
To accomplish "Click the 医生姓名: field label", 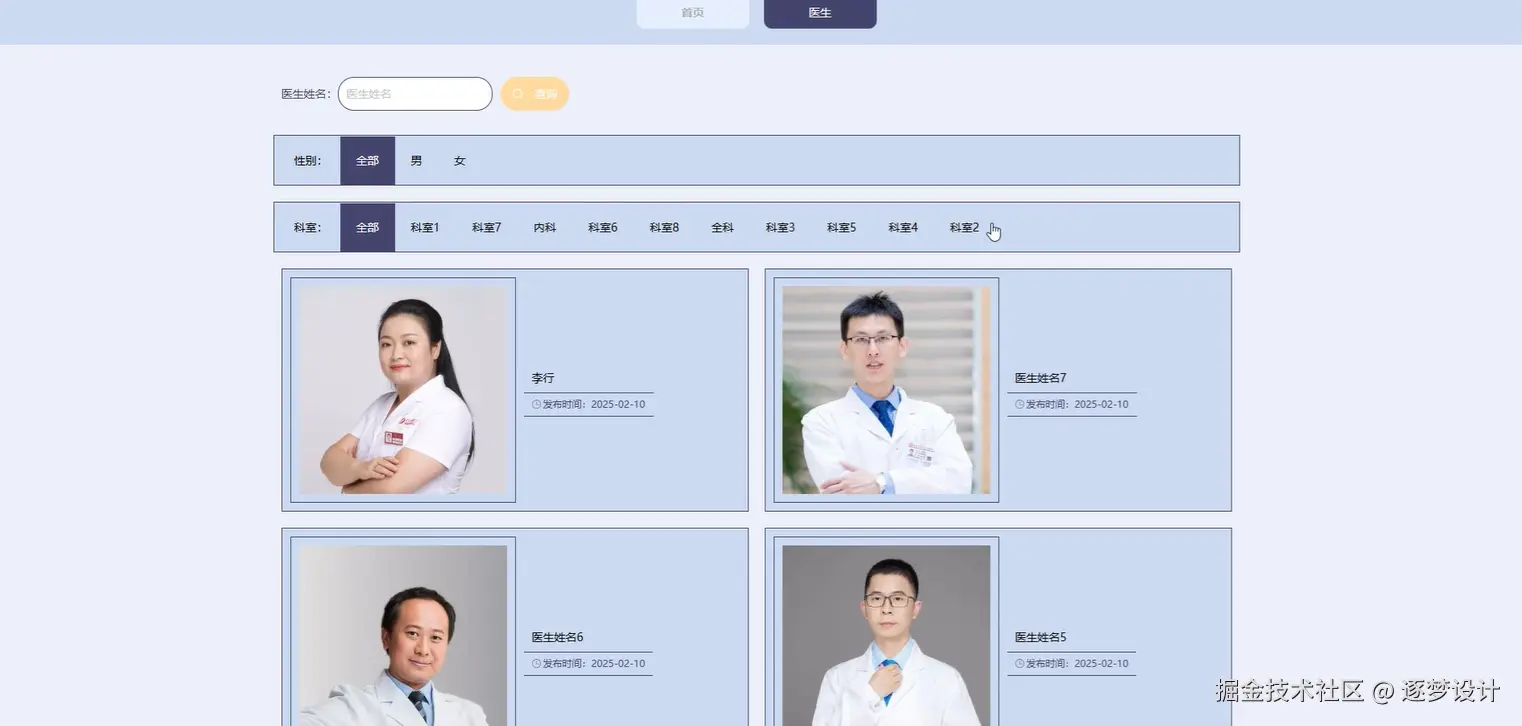I will 306,94.
